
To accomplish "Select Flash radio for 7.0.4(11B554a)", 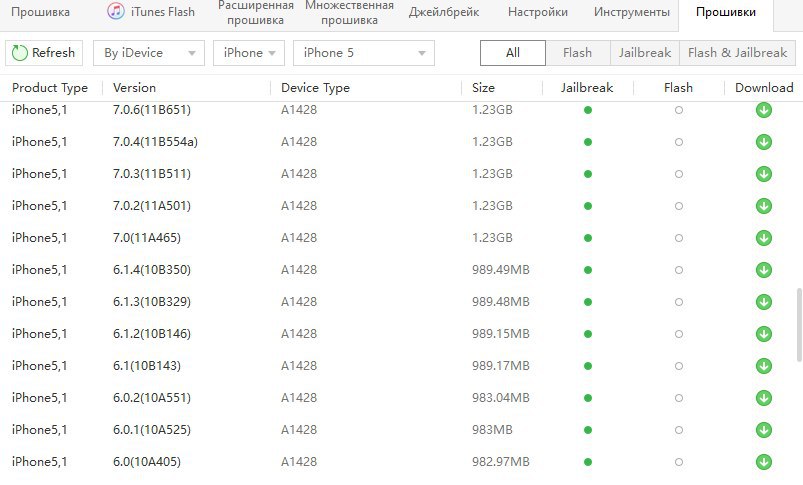I will coord(679,142).
